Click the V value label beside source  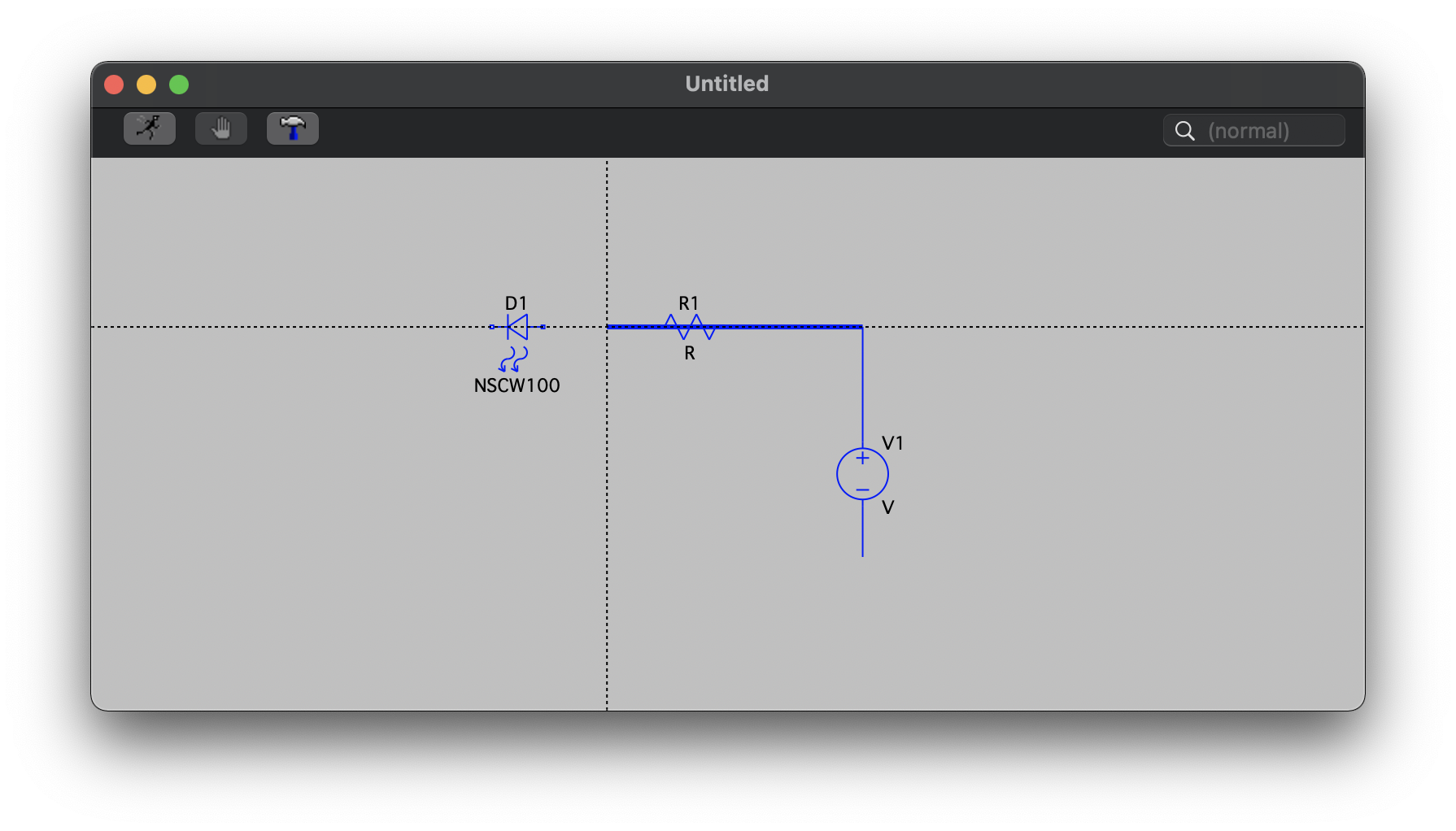pos(887,507)
